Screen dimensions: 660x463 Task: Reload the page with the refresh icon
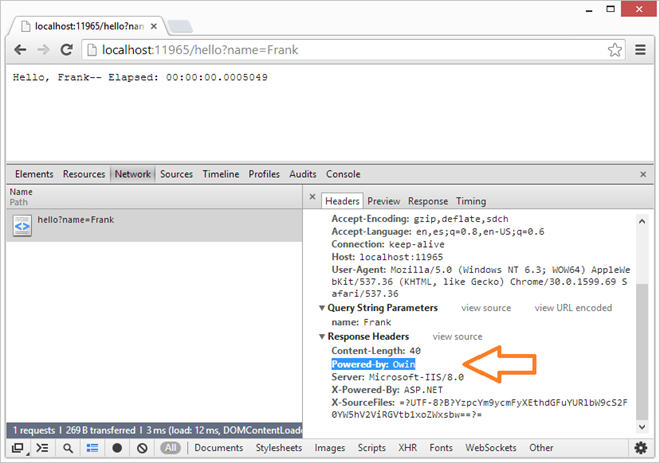pos(67,50)
